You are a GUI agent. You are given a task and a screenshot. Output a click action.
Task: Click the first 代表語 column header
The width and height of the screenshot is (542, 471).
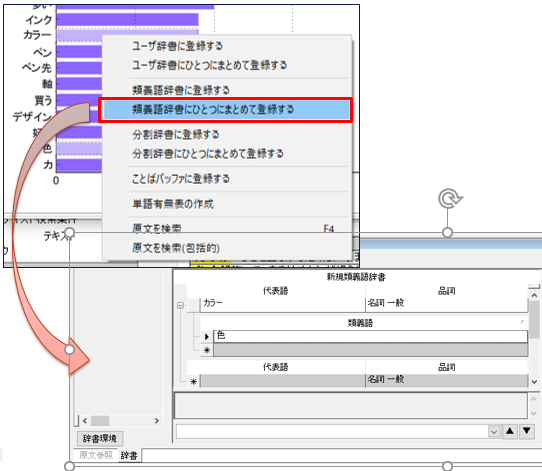(x=275, y=291)
